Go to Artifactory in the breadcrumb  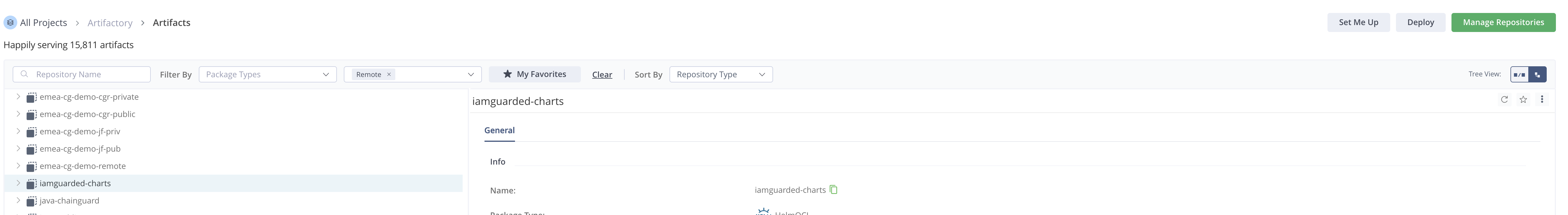click(110, 22)
